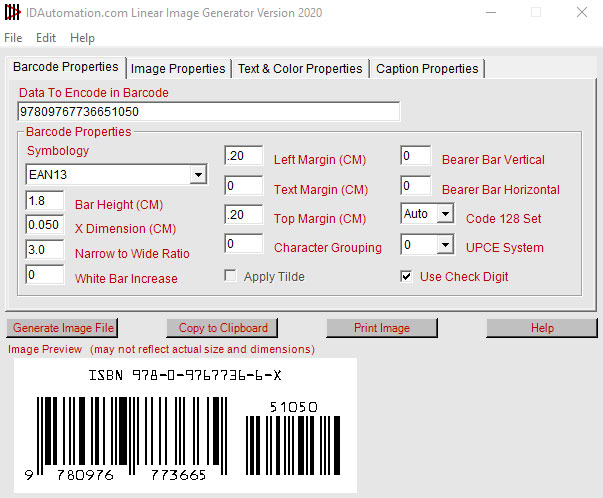The width and height of the screenshot is (603, 498).
Task: Click the Use Check Digit label
Action: coord(464,276)
